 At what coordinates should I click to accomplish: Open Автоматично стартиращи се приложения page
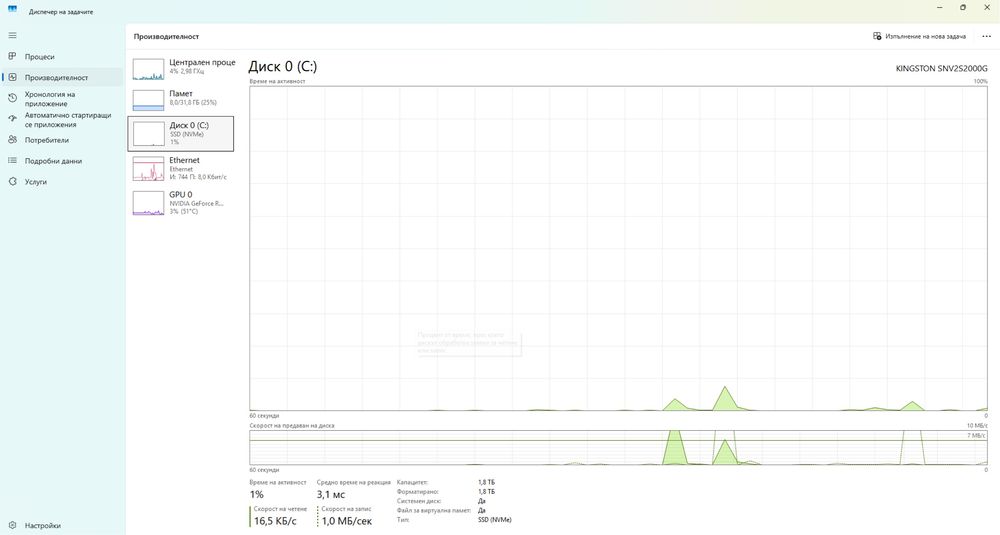pos(62,119)
